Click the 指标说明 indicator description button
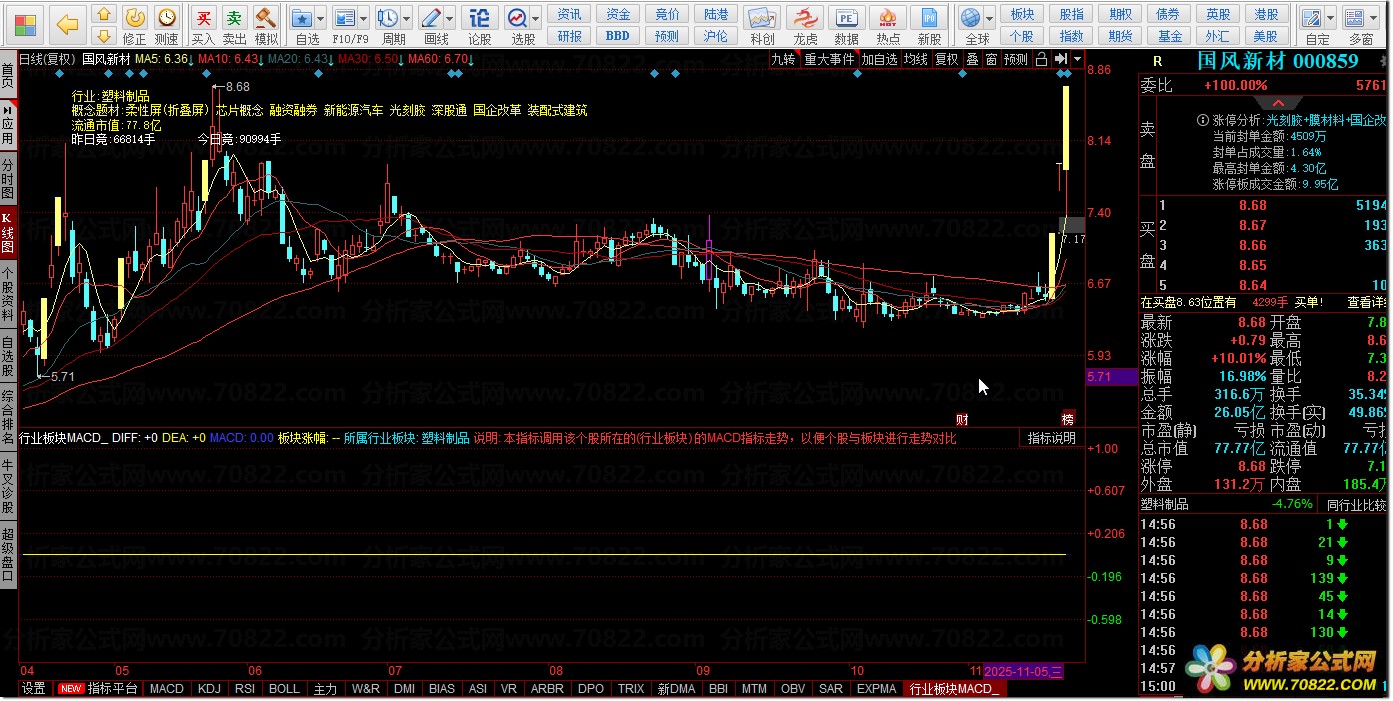Image resolution: width=1393 pixels, height=701 pixels. [1051, 438]
